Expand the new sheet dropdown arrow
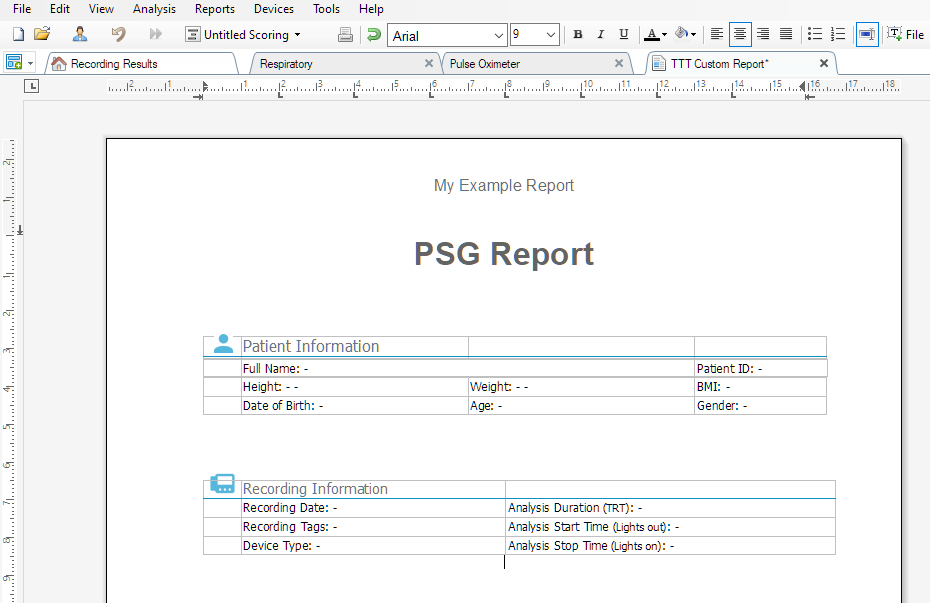 30,62
